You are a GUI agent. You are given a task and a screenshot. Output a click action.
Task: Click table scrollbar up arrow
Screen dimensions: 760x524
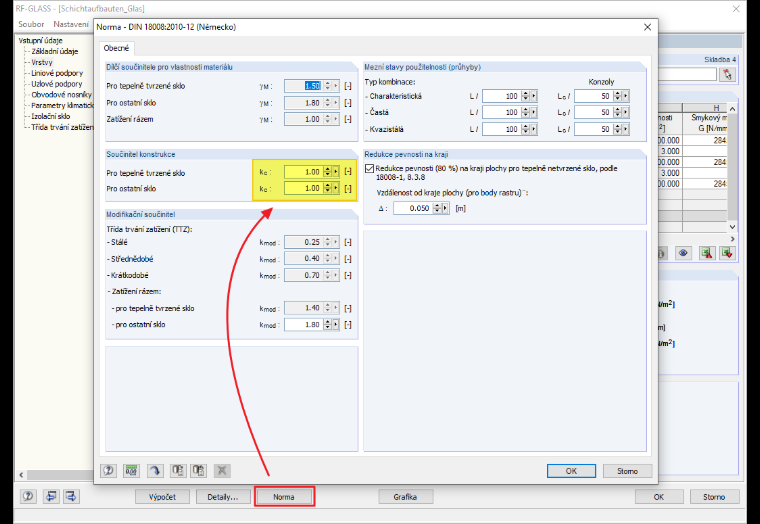[732, 109]
